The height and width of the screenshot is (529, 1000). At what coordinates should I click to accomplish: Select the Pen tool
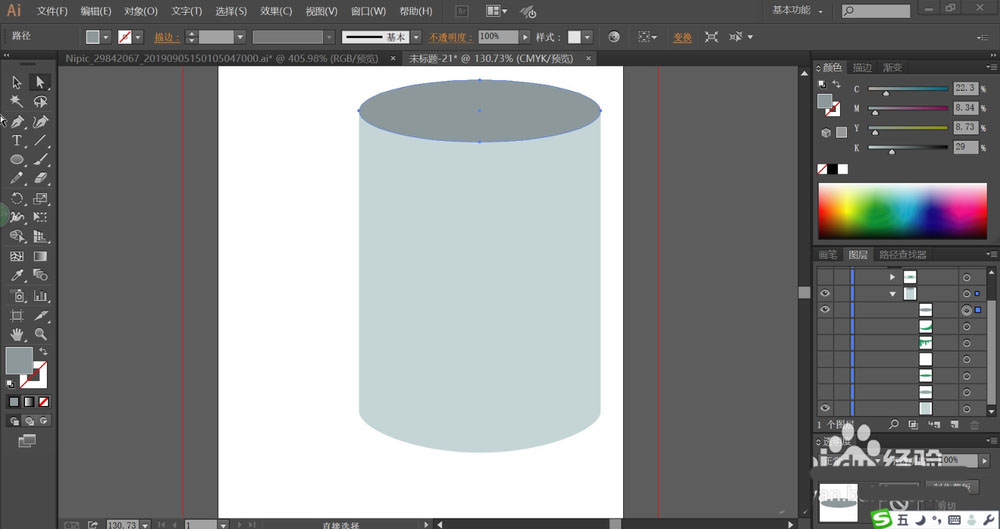(x=17, y=121)
